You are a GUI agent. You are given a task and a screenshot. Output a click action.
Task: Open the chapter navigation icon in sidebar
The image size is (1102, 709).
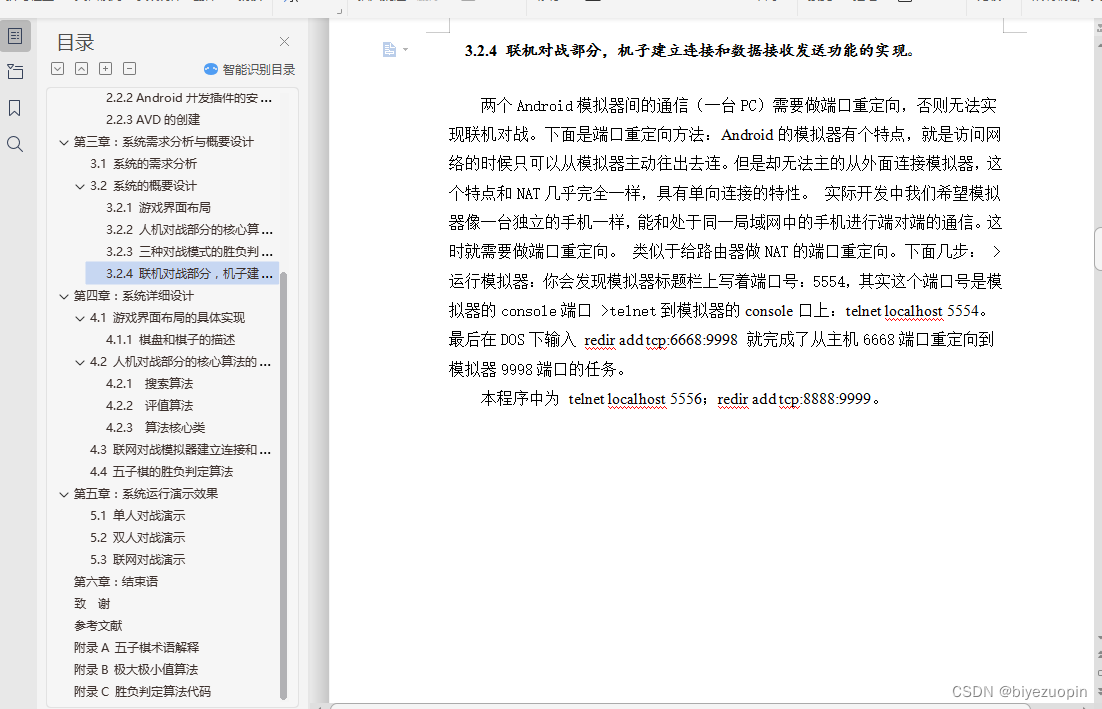[15, 72]
